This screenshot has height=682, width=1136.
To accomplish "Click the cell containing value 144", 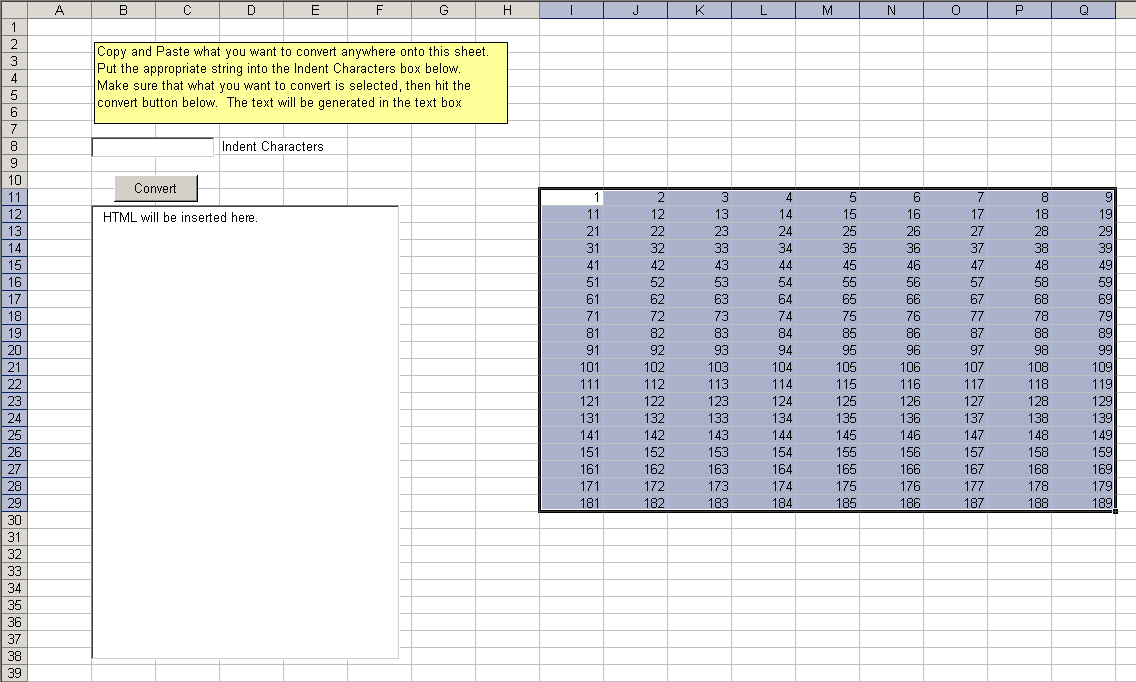I will (764, 435).
